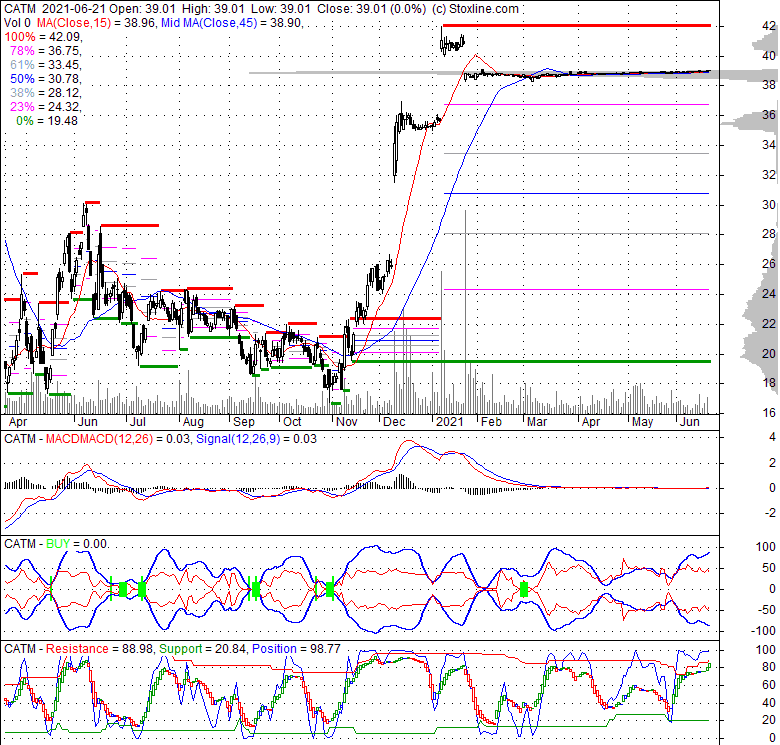Click the CATM ticker symbol in header
Image resolution: width=780 pixels, height=745 pixels.
(x=20, y=9)
